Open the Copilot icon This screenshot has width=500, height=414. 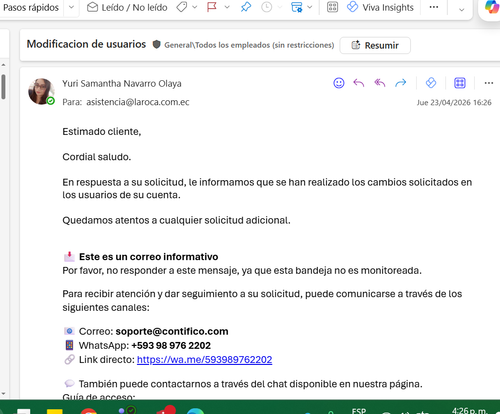tap(492, 7)
